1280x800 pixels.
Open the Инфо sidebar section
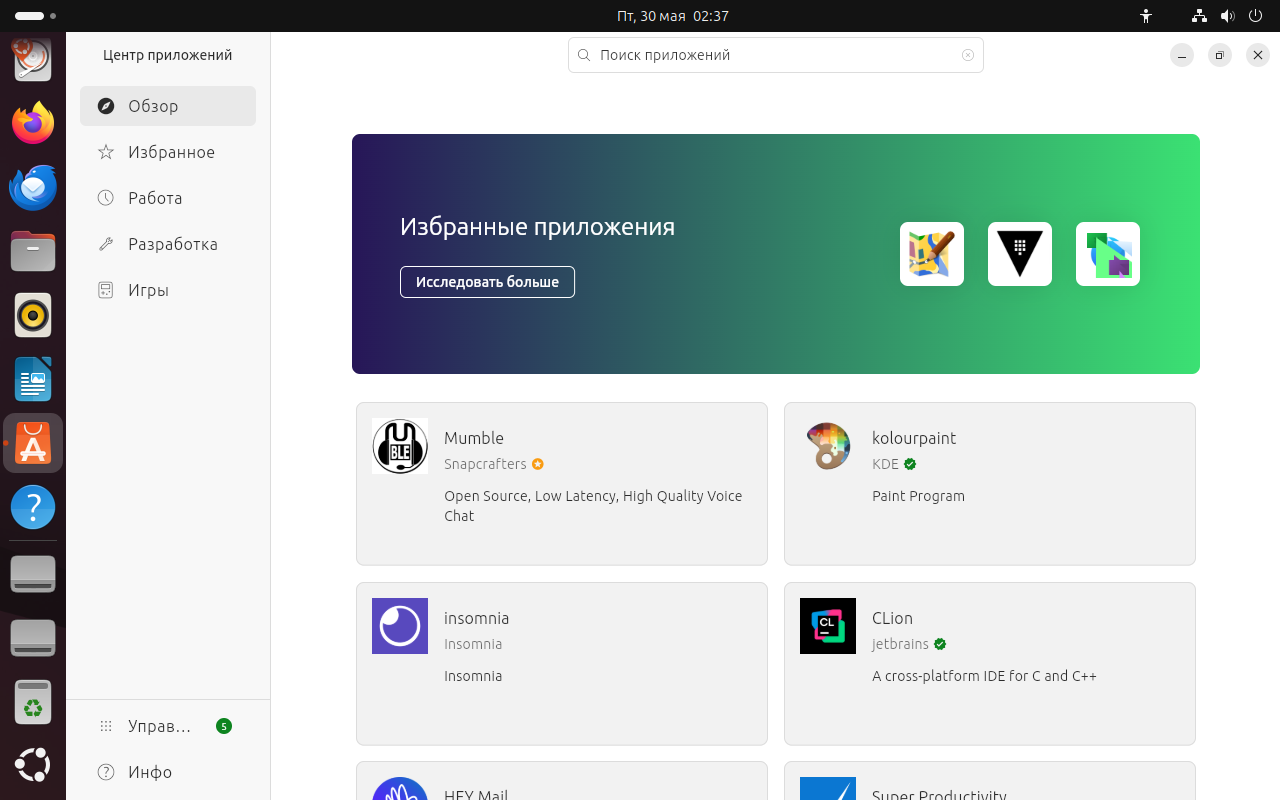(x=168, y=772)
